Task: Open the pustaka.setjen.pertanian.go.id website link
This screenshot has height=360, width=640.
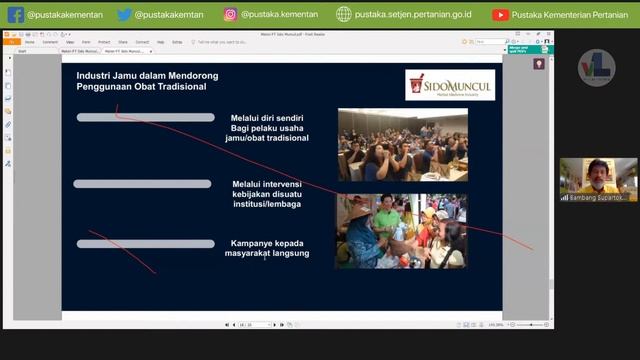Action: click(404, 15)
